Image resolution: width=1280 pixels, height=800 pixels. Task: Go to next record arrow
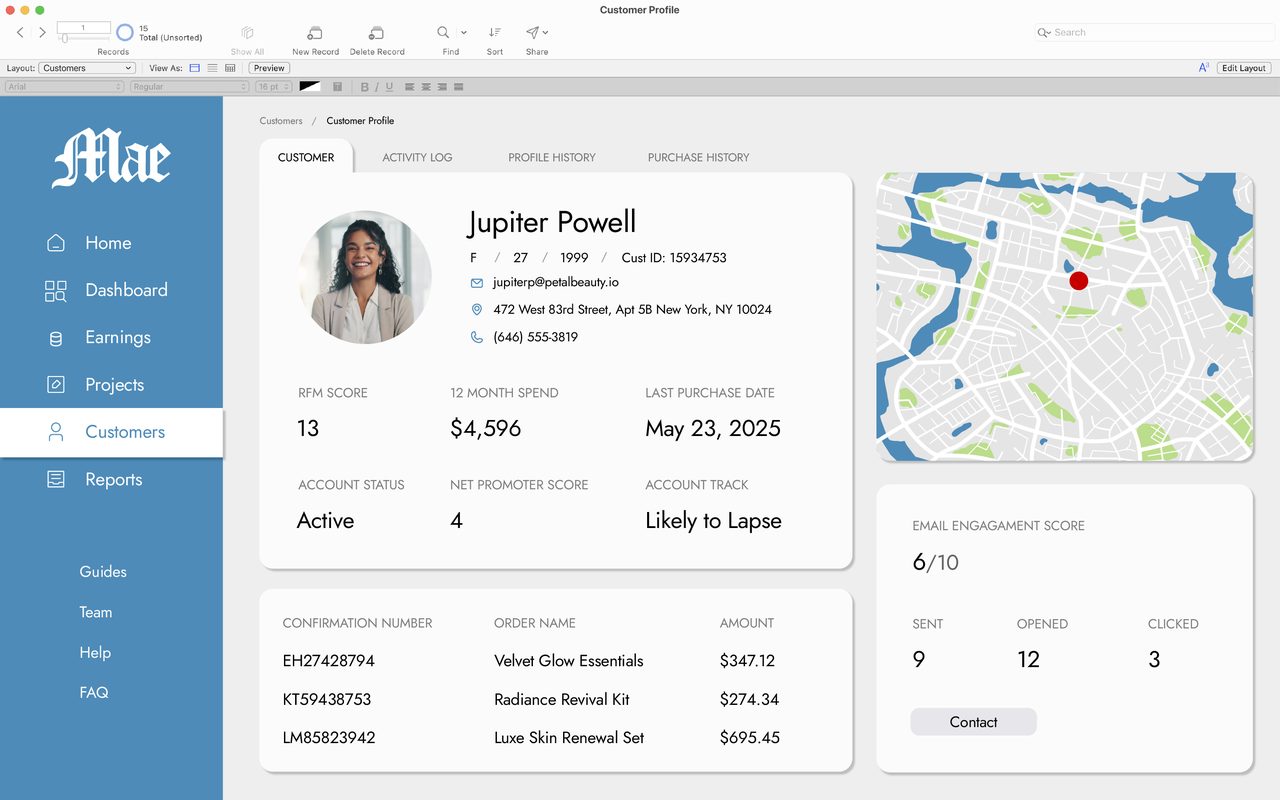pos(42,32)
